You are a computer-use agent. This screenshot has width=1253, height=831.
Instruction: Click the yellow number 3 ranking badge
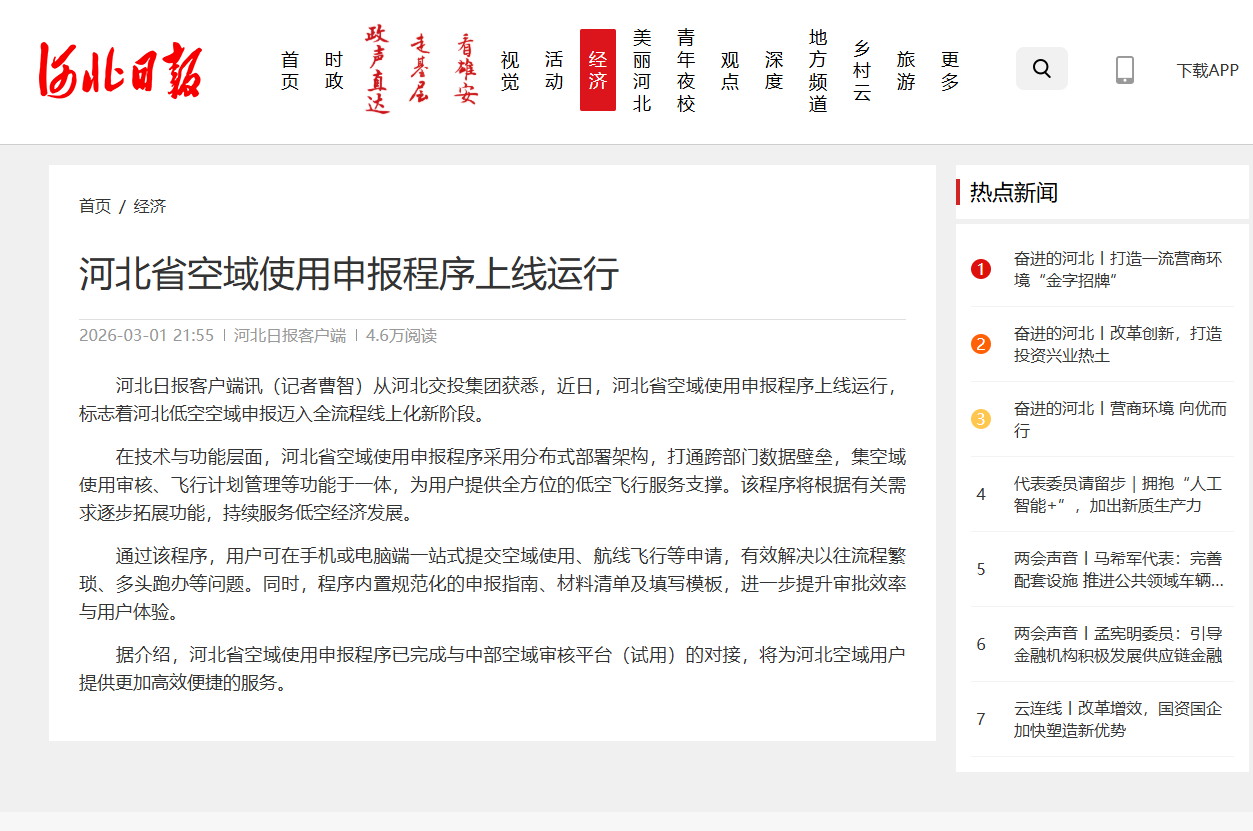pos(980,419)
